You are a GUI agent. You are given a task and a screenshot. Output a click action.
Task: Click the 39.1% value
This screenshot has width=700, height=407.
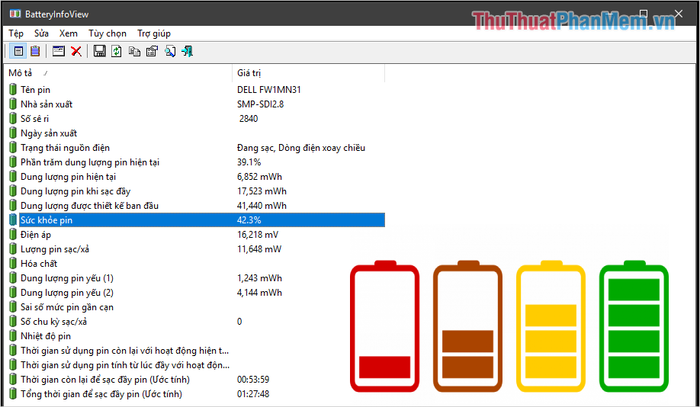[249, 162]
